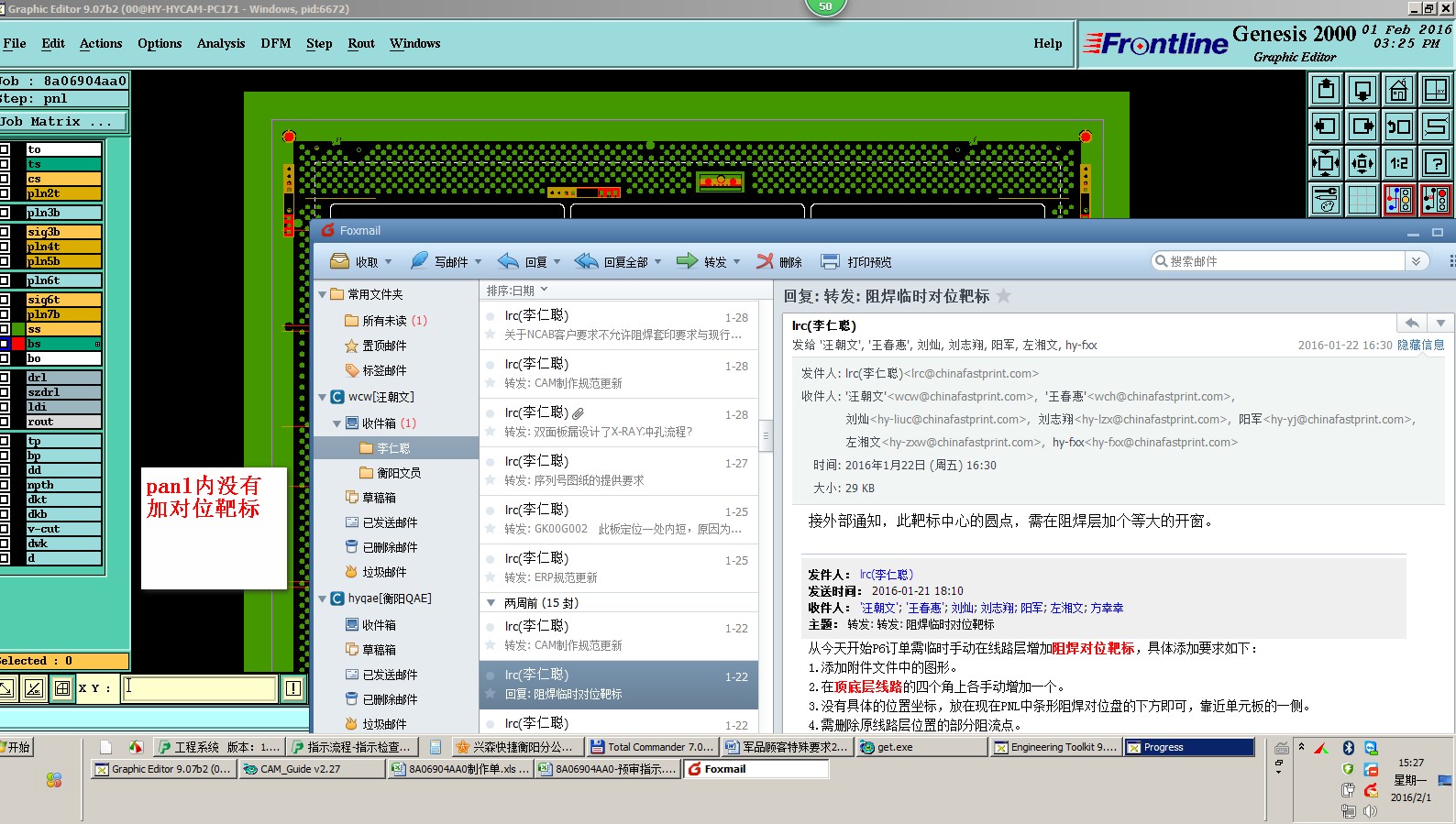The height and width of the screenshot is (824, 1456).
Task: Click the grid display icon
Action: pos(1362,199)
